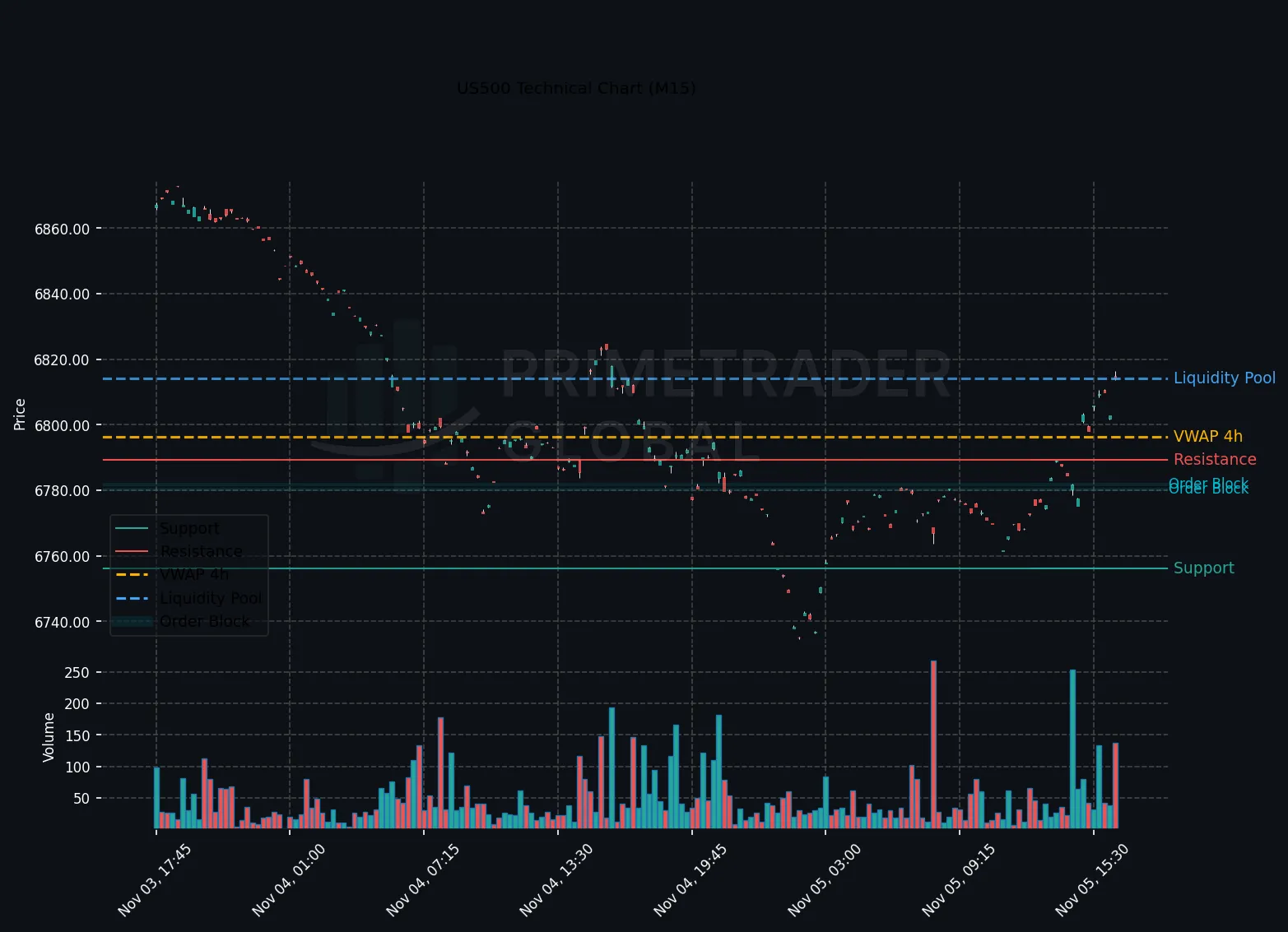
Task: Click the Price axis title
Action: pyautogui.click(x=20, y=414)
